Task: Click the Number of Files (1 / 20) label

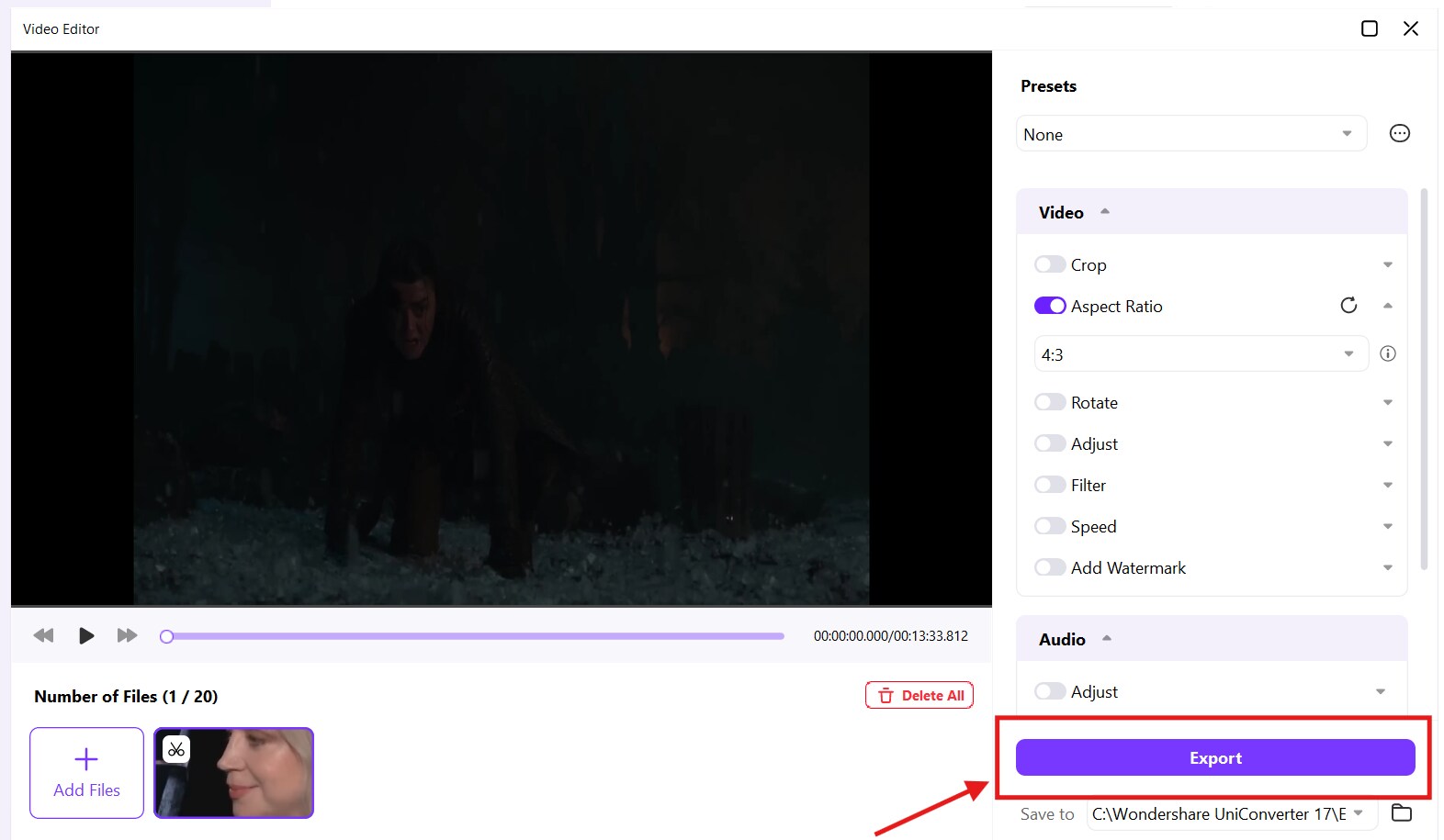Action: point(126,697)
